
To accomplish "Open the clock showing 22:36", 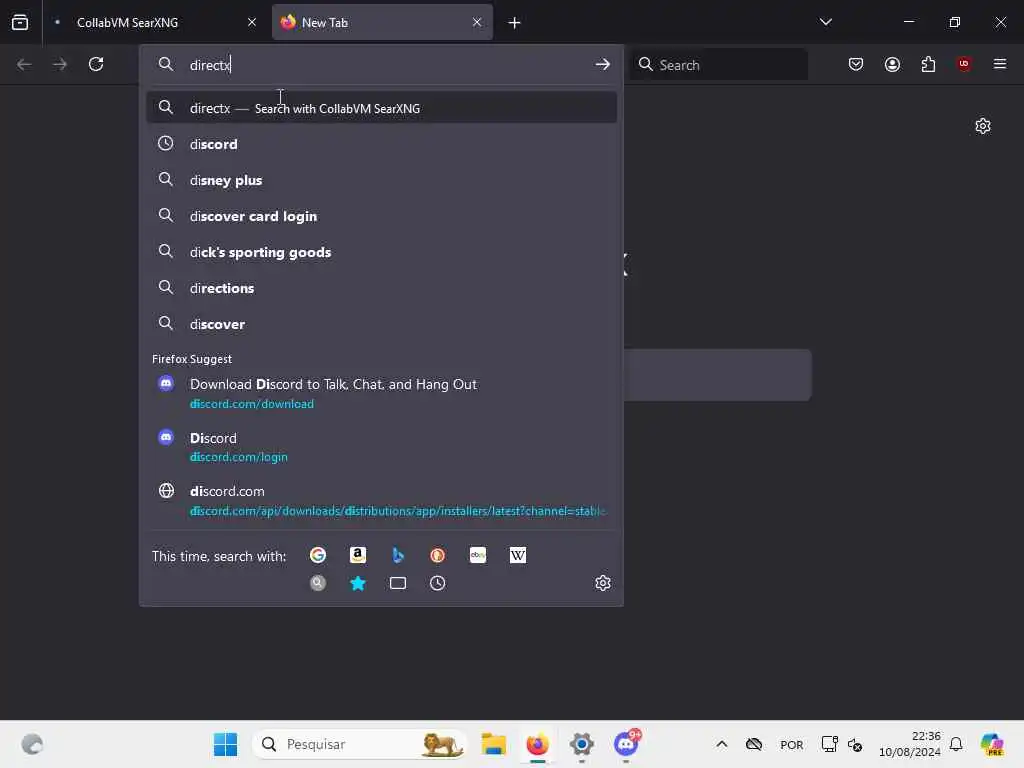I will click(x=910, y=744).
